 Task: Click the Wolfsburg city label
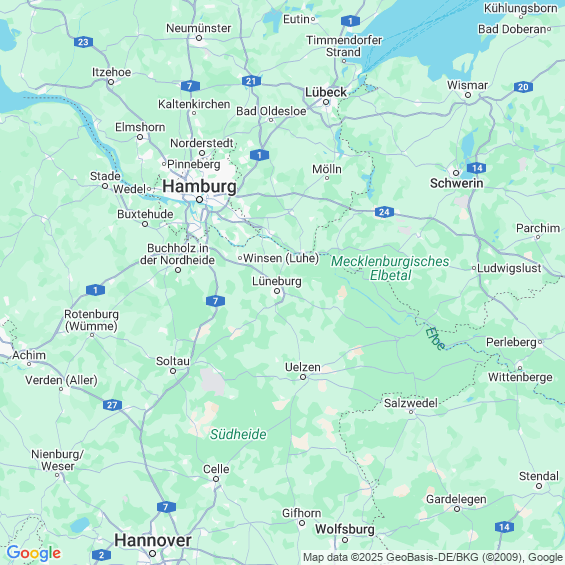pyautogui.click(x=345, y=529)
